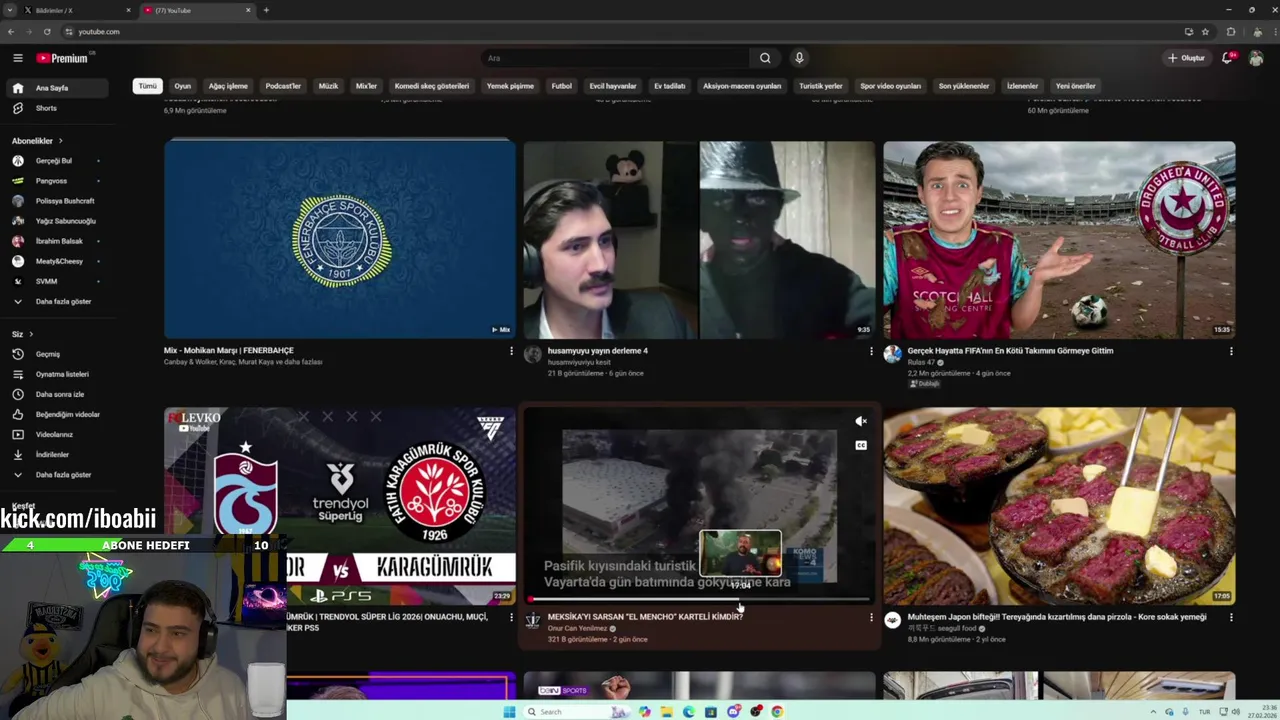Select the Oyun filter chip

[x=182, y=86]
